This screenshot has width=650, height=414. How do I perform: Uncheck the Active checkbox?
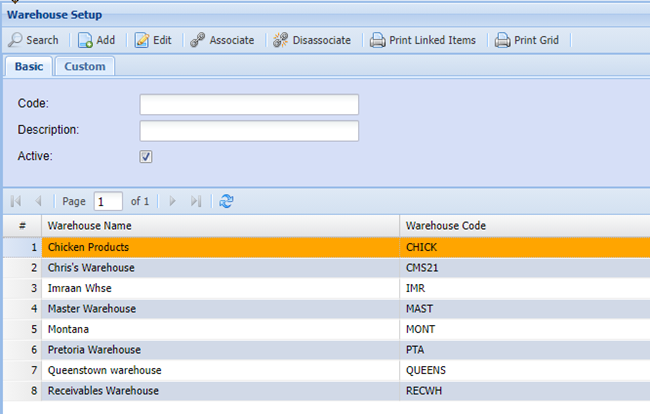click(146, 156)
